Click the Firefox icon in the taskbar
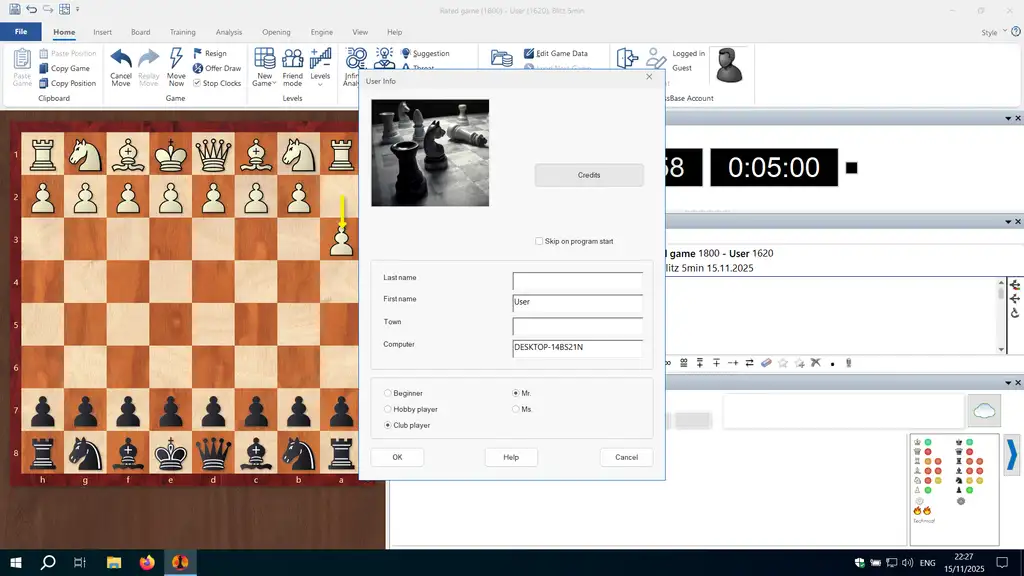The height and width of the screenshot is (576, 1024). (147, 563)
